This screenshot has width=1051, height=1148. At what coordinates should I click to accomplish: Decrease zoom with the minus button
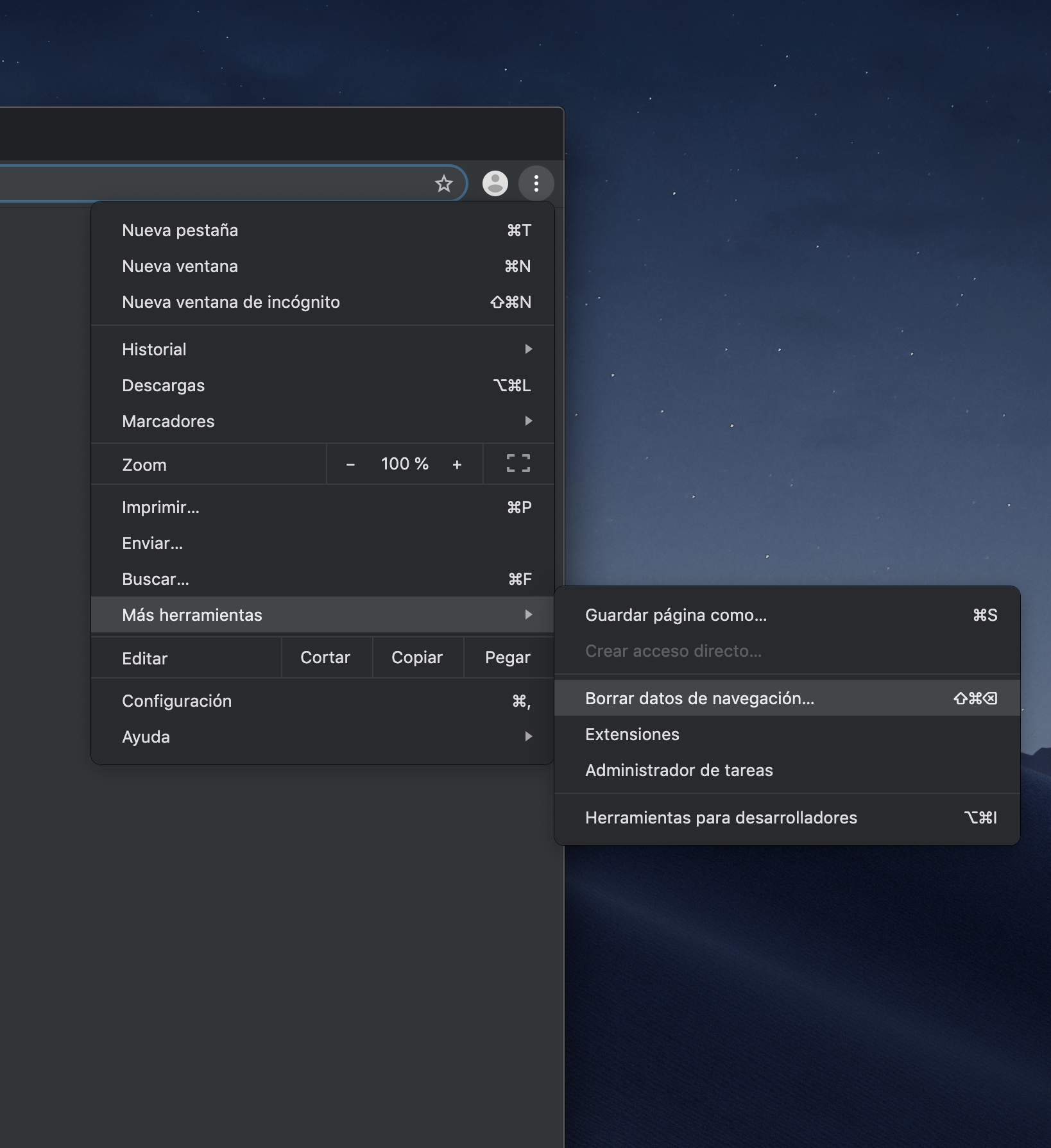(350, 464)
